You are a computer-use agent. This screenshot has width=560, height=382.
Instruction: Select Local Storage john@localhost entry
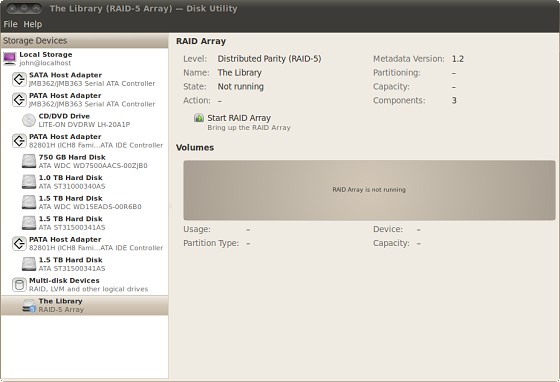(x=84, y=59)
